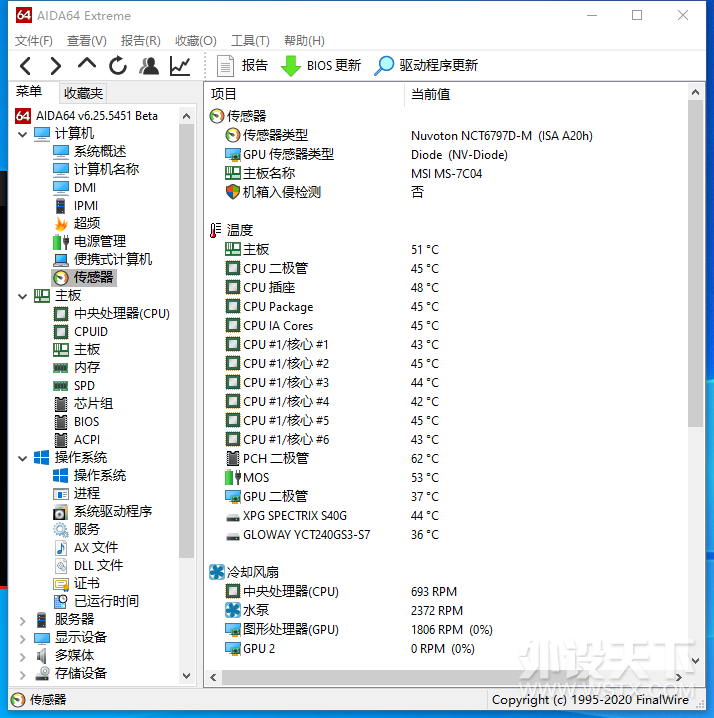
Task: Open the user favorites person icon
Action: (149, 66)
